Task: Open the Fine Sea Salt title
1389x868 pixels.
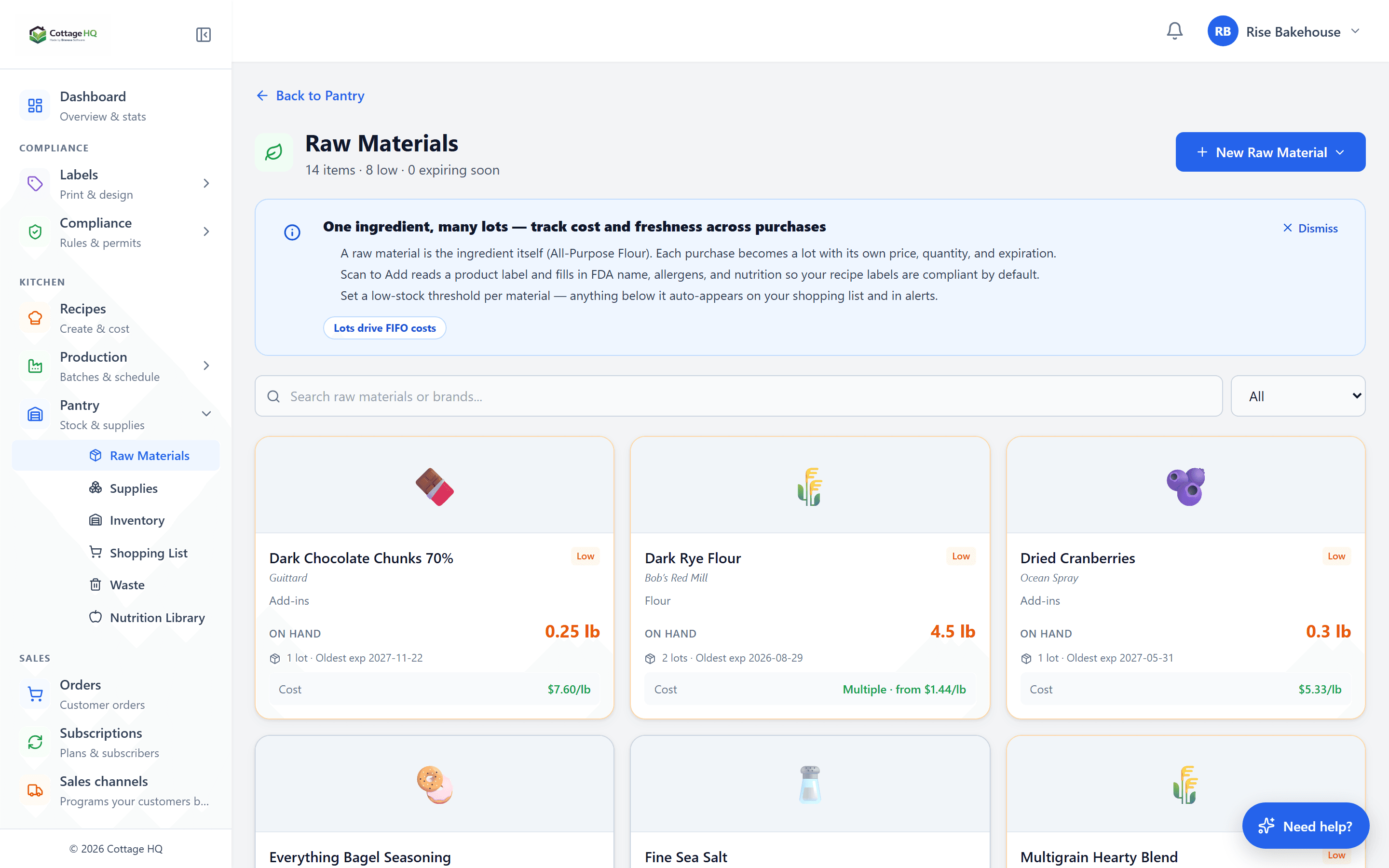Action: 685,857
